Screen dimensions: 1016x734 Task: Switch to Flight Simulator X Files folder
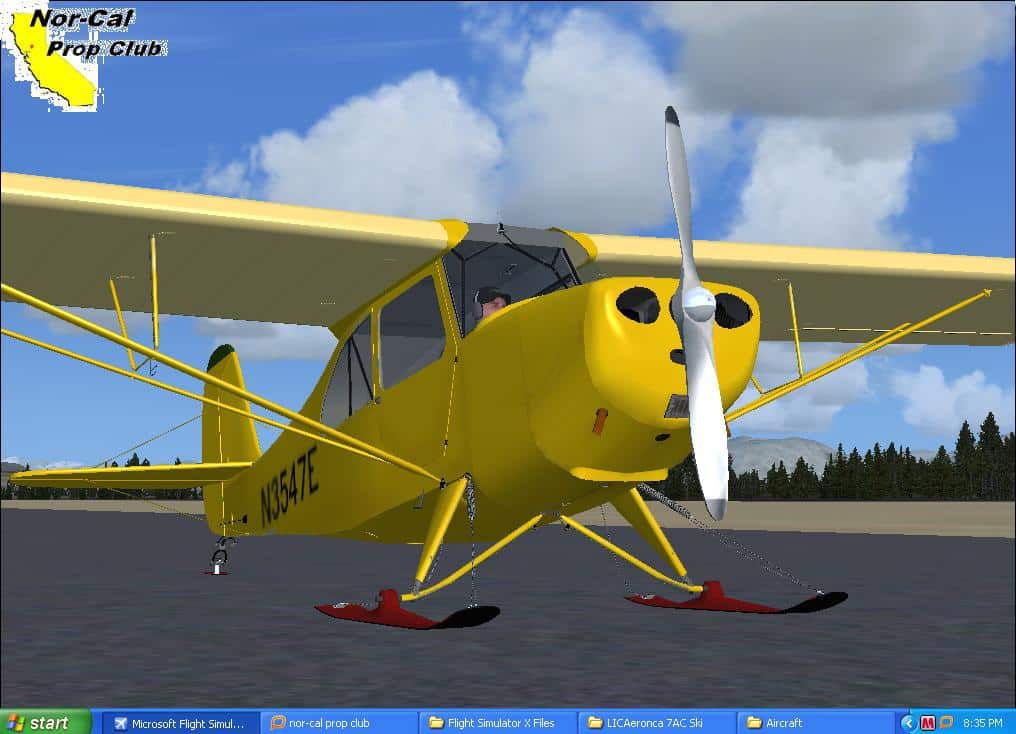click(496, 722)
